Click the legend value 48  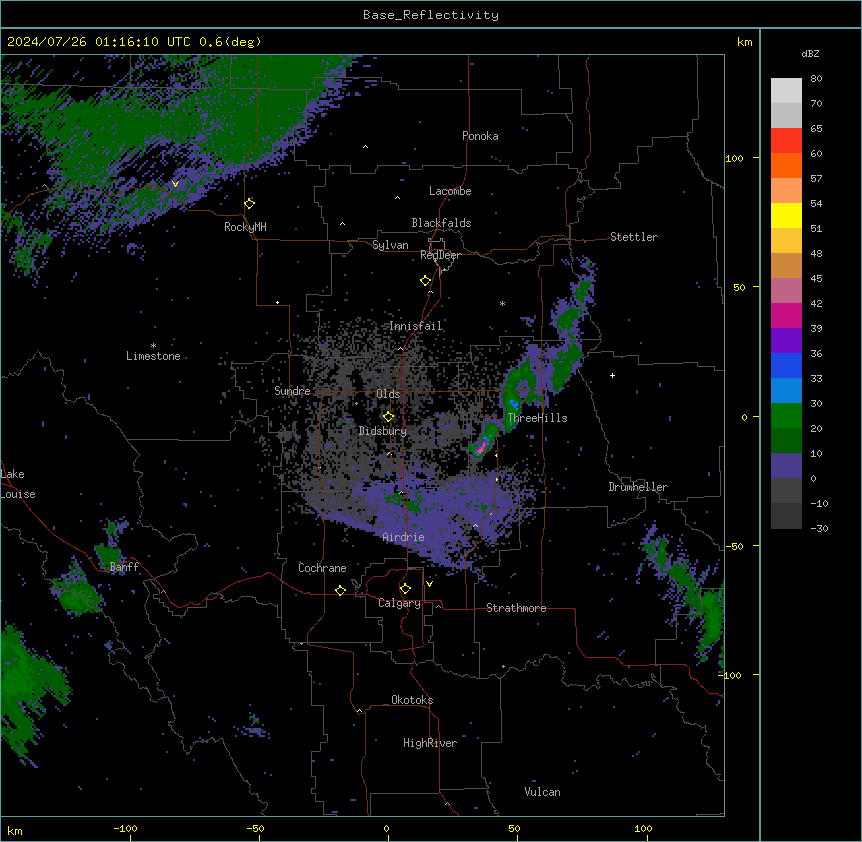(816, 253)
